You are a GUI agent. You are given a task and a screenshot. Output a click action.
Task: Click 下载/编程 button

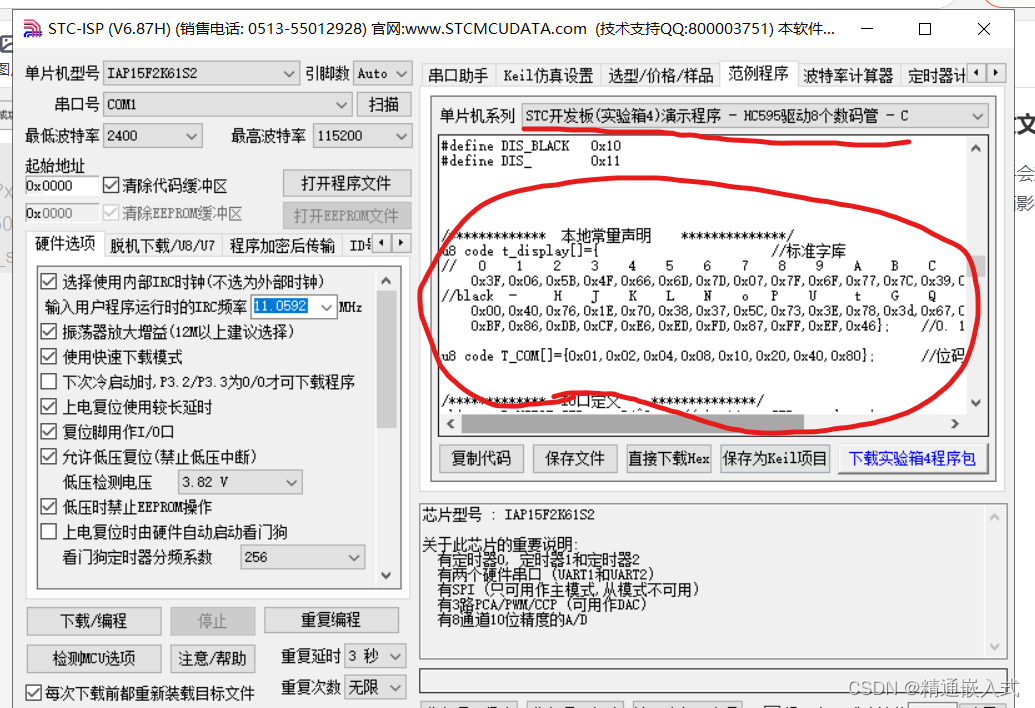tap(94, 621)
